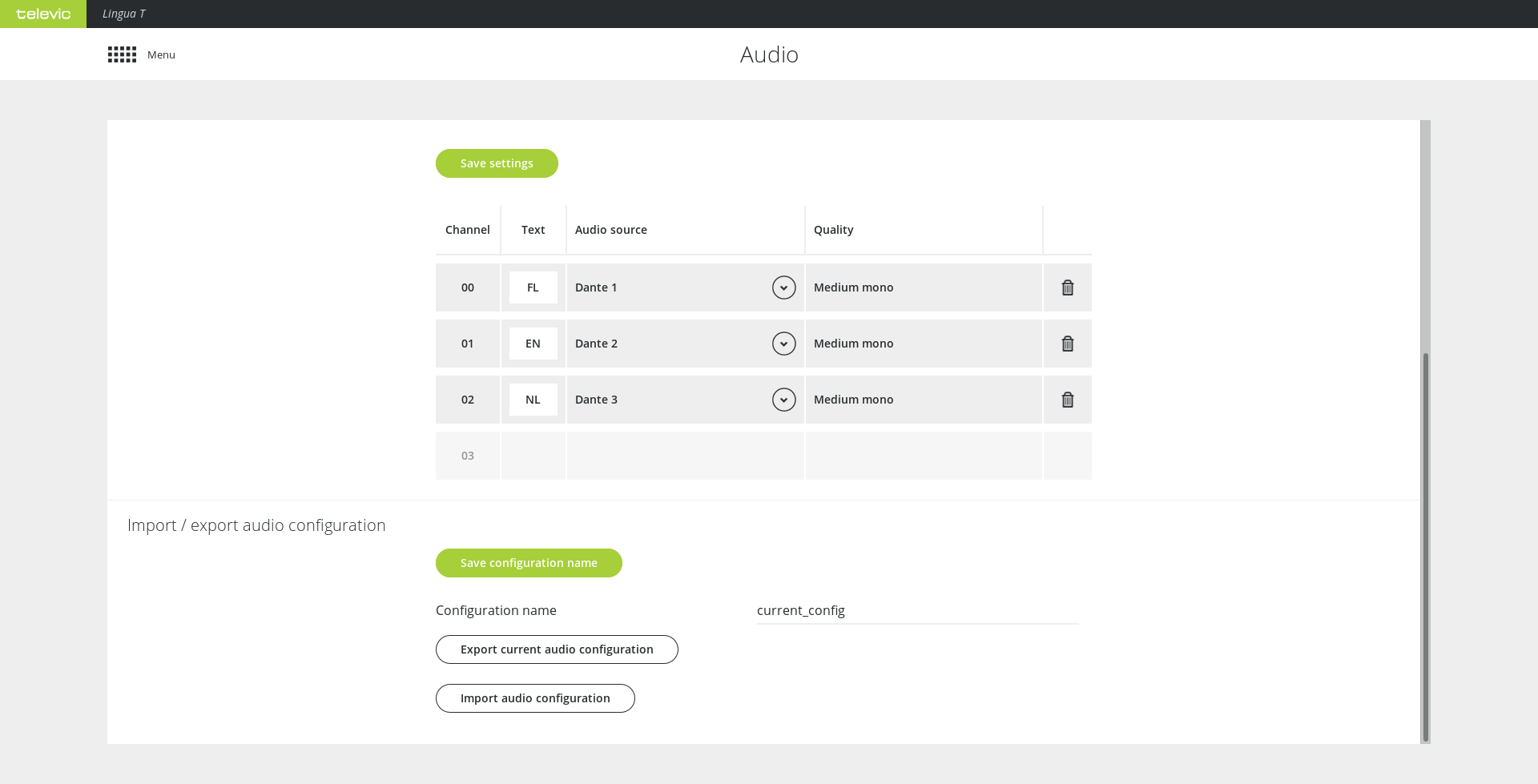
Task: Delete channel 00 with trash icon
Action: (x=1067, y=287)
